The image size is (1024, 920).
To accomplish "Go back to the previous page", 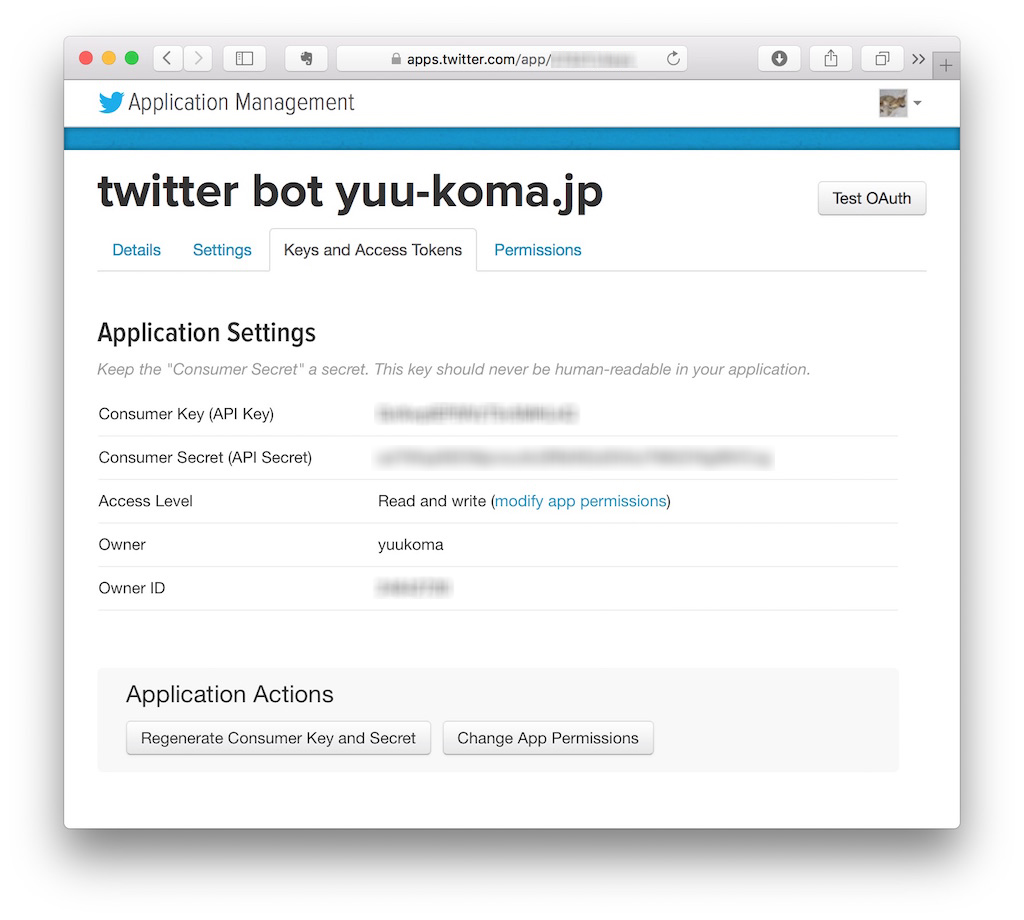I will [167, 58].
